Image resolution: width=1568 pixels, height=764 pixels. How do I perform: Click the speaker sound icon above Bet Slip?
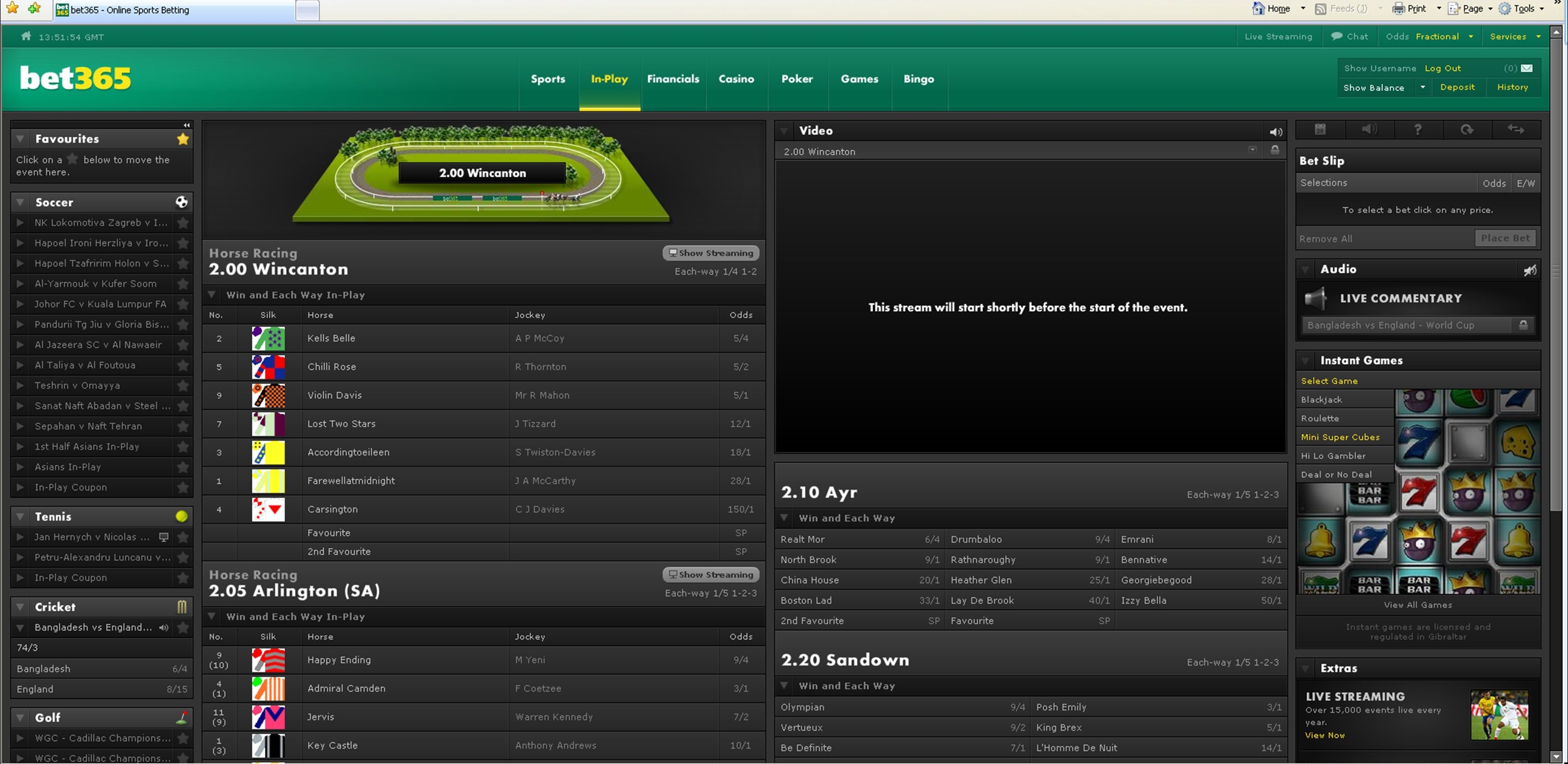(x=1369, y=129)
